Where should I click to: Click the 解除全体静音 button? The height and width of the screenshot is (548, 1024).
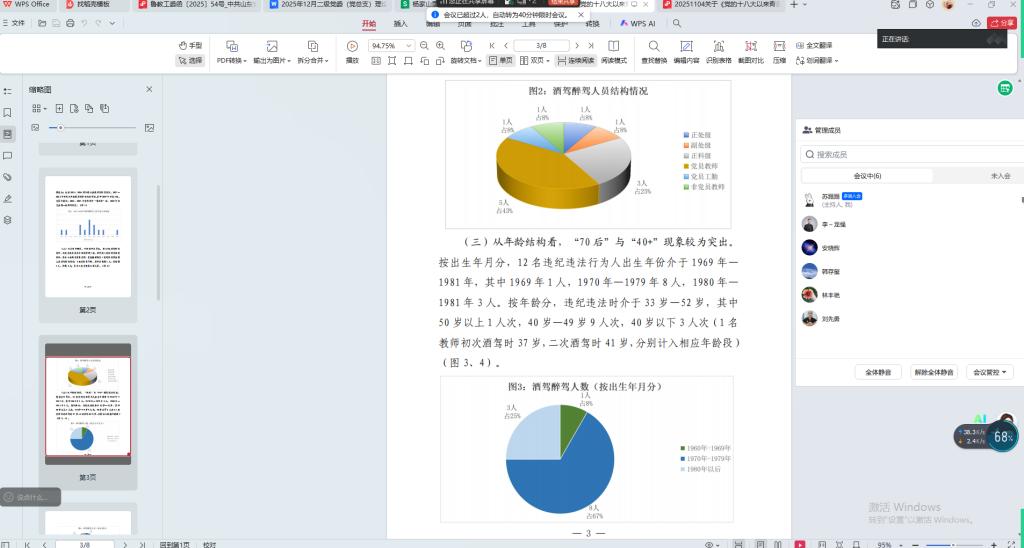[x=934, y=372]
